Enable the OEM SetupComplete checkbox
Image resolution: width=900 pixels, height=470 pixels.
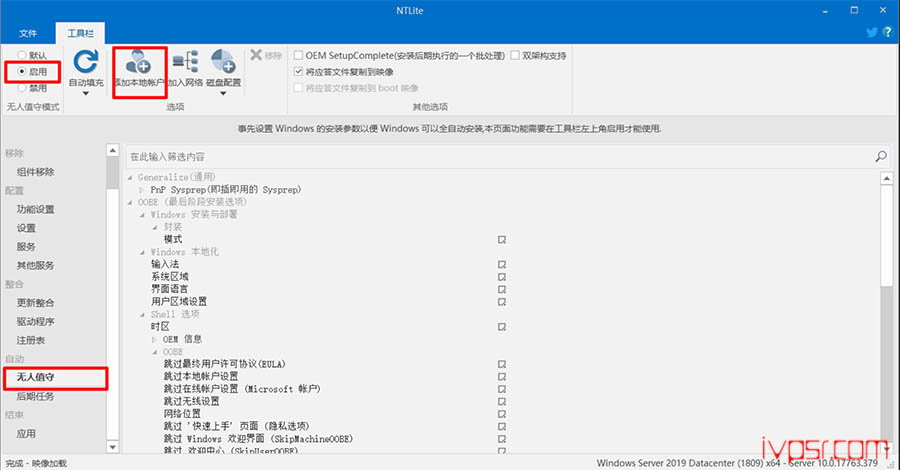pos(298,55)
